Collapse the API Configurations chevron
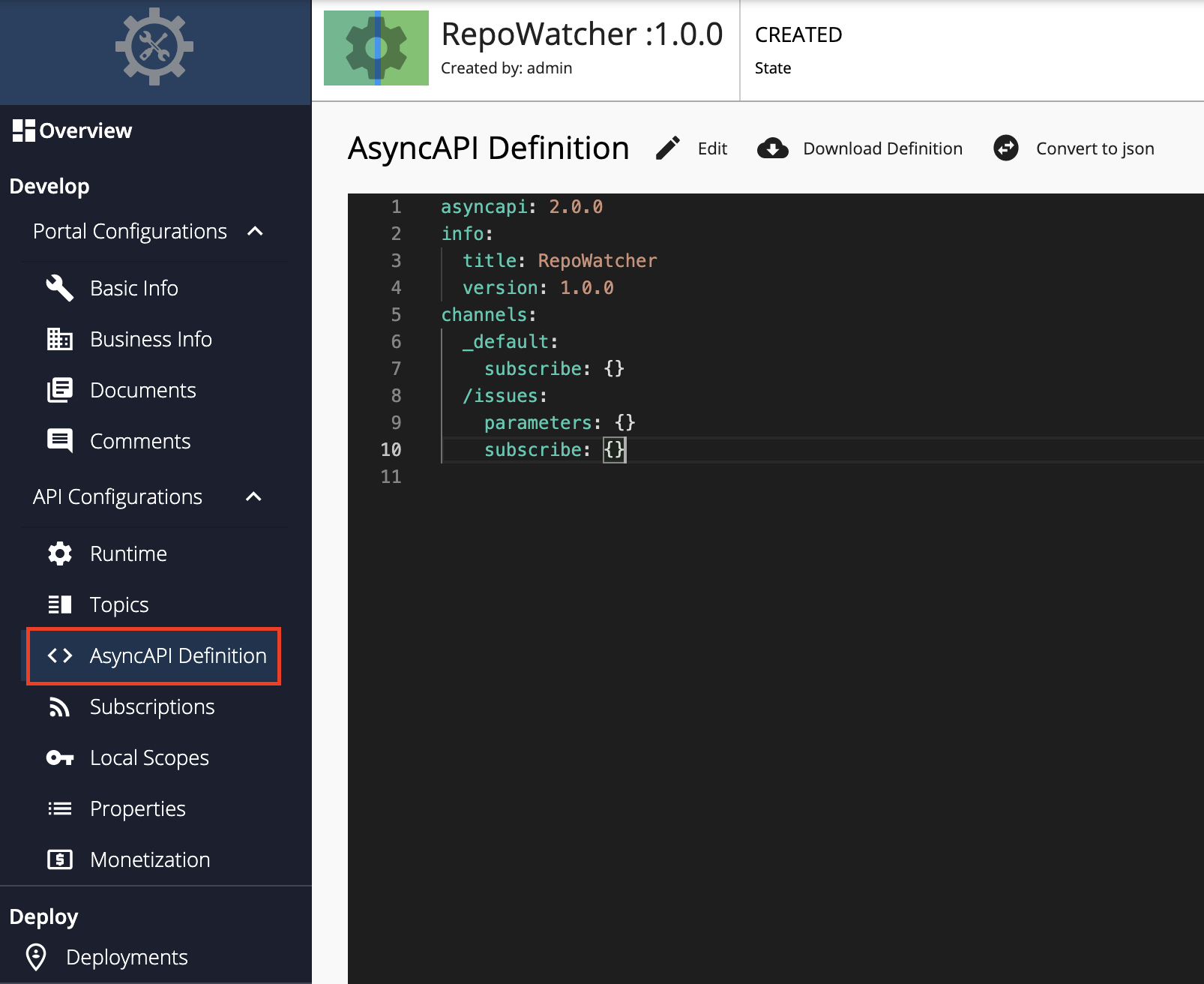 pos(254,496)
